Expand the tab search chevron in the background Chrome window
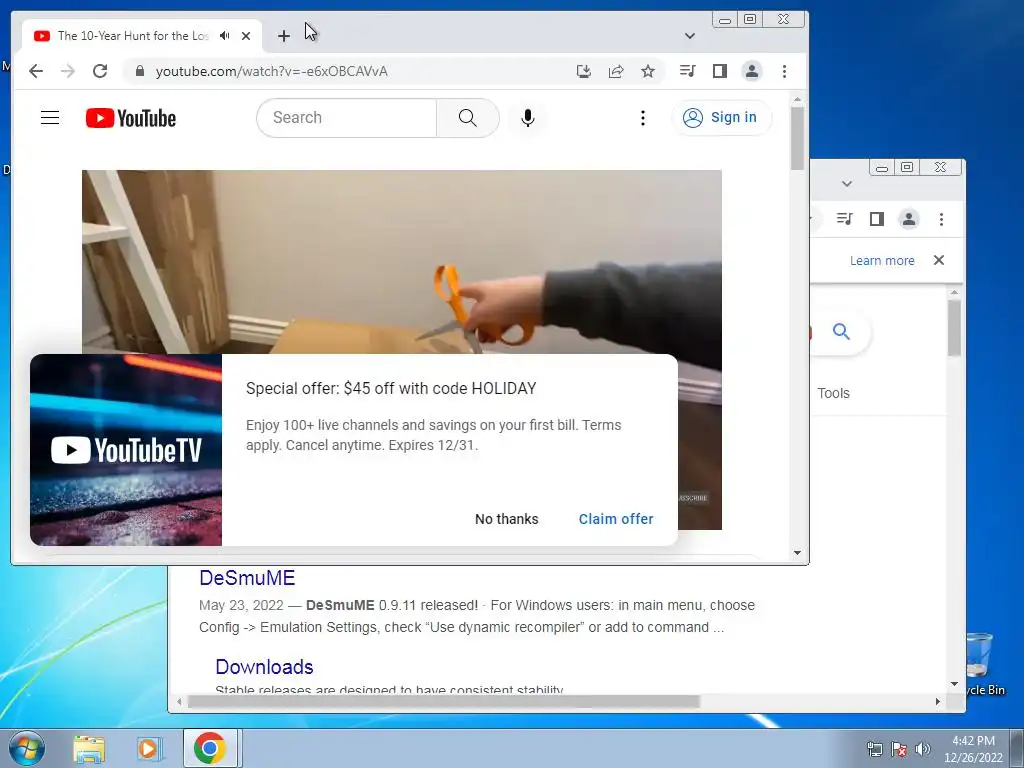The height and width of the screenshot is (768, 1024). (847, 184)
